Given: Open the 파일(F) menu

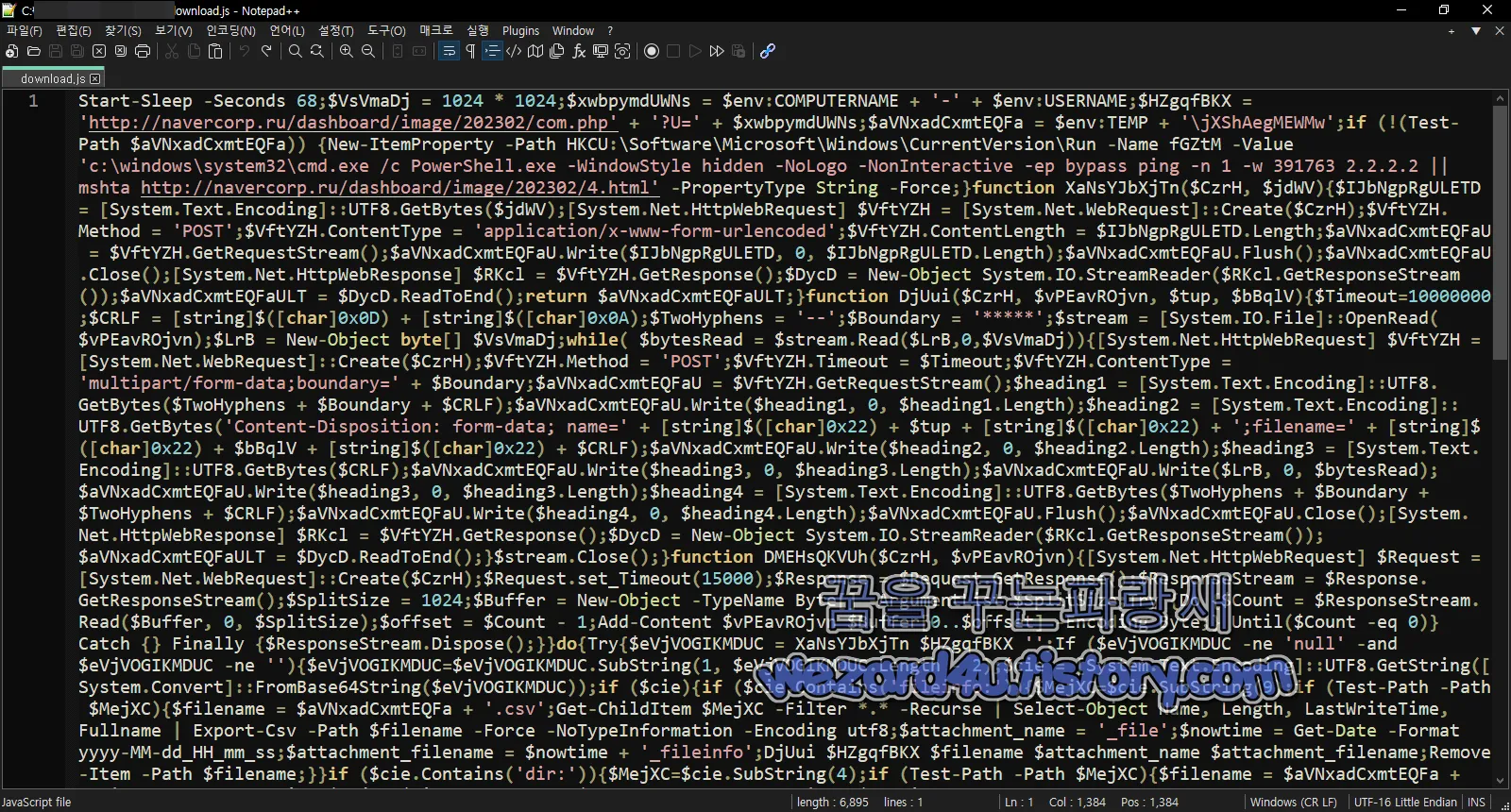Looking at the screenshot, I should 25,31.
